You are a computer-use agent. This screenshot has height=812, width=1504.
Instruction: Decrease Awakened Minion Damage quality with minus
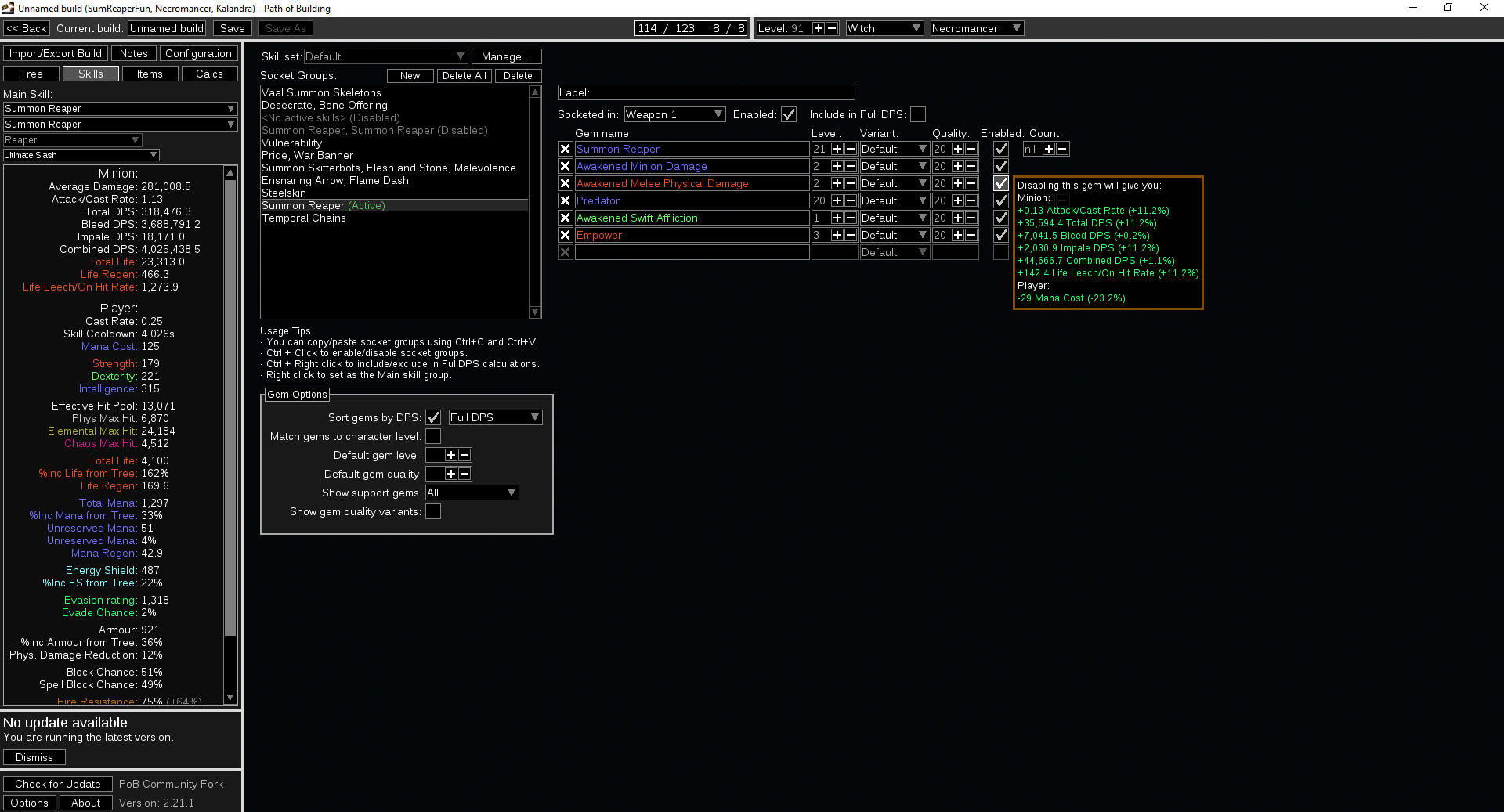click(x=971, y=166)
